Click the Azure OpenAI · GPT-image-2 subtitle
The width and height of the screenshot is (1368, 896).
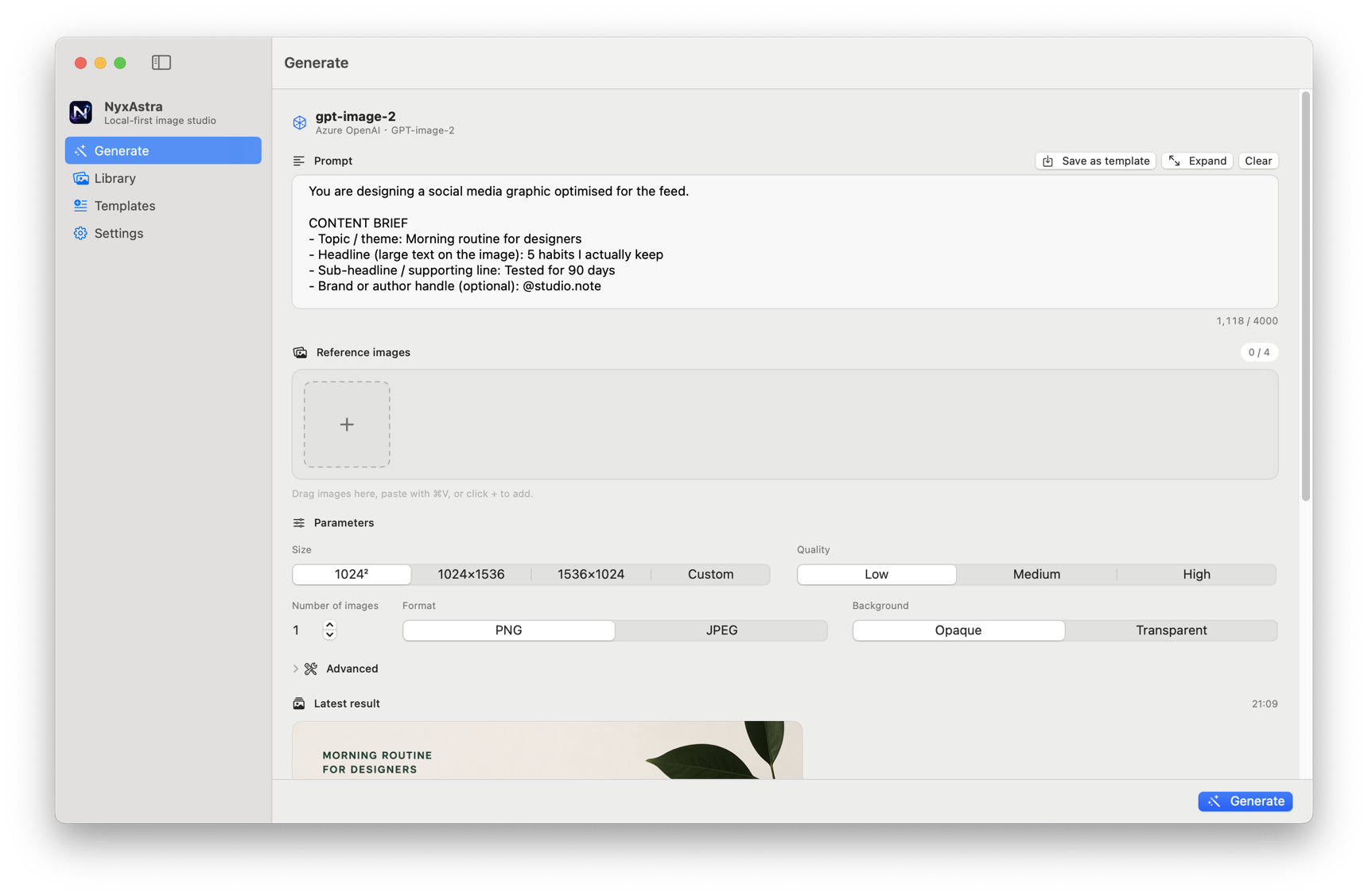pyautogui.click(x=385, y=130)
